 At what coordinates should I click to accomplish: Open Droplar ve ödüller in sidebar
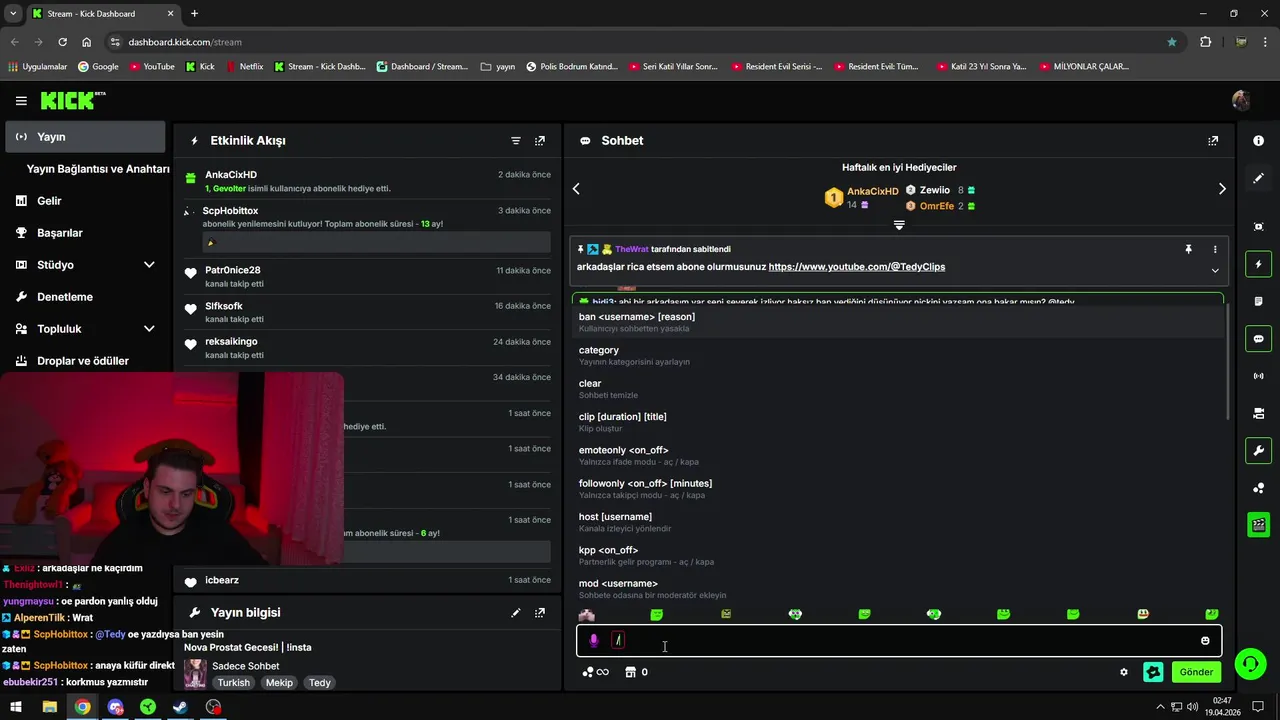point(85,361)
